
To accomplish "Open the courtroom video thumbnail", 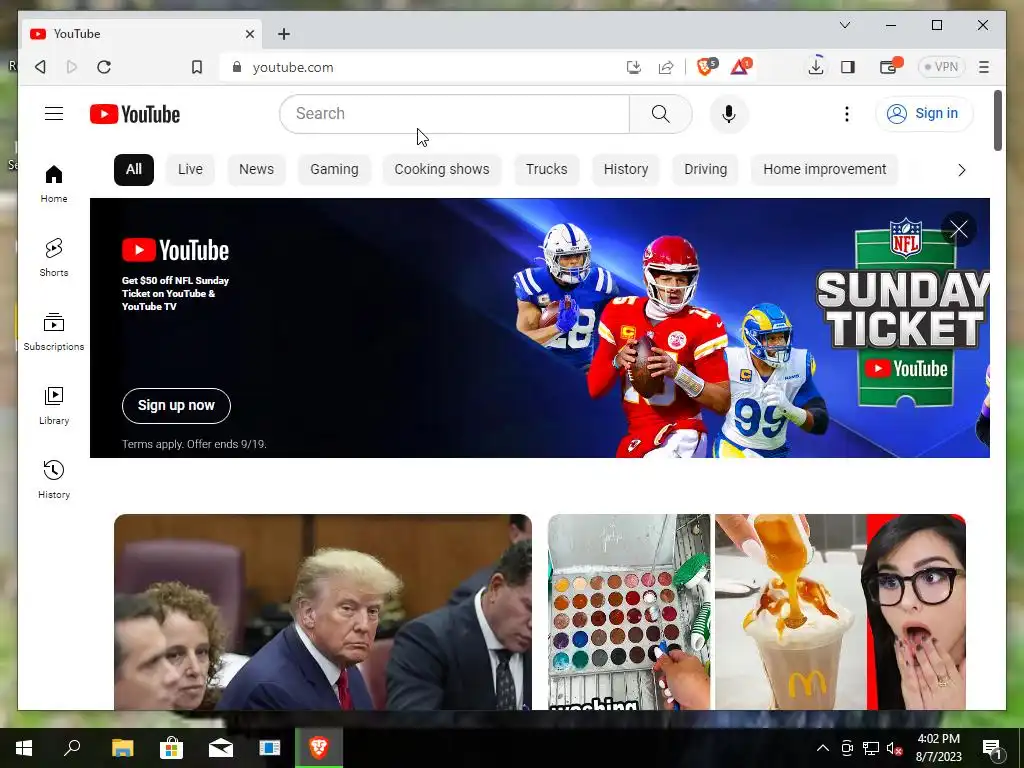I will coord(323,612).
